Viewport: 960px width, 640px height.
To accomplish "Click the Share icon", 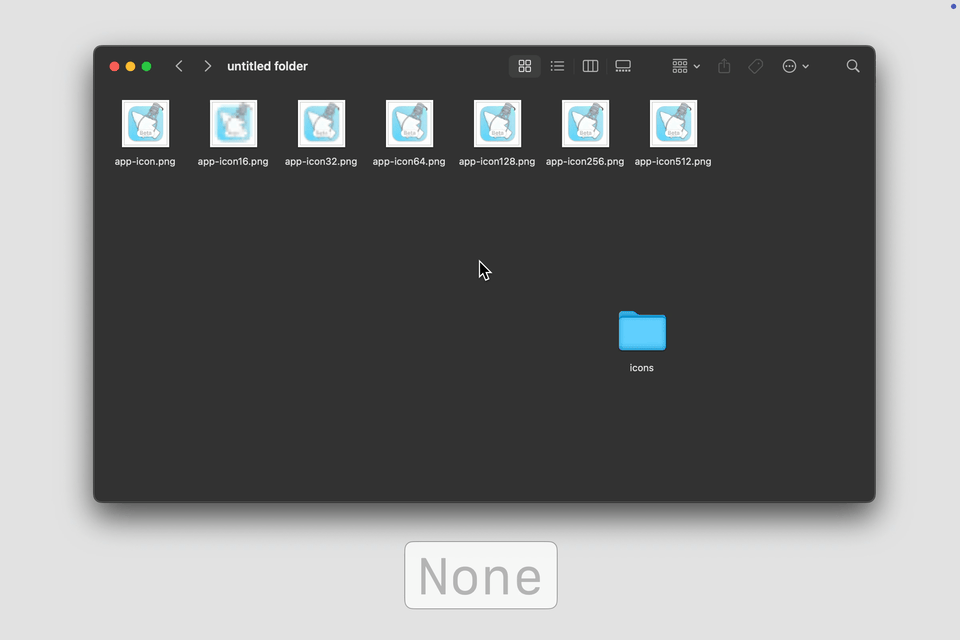I will coord(724,66).
